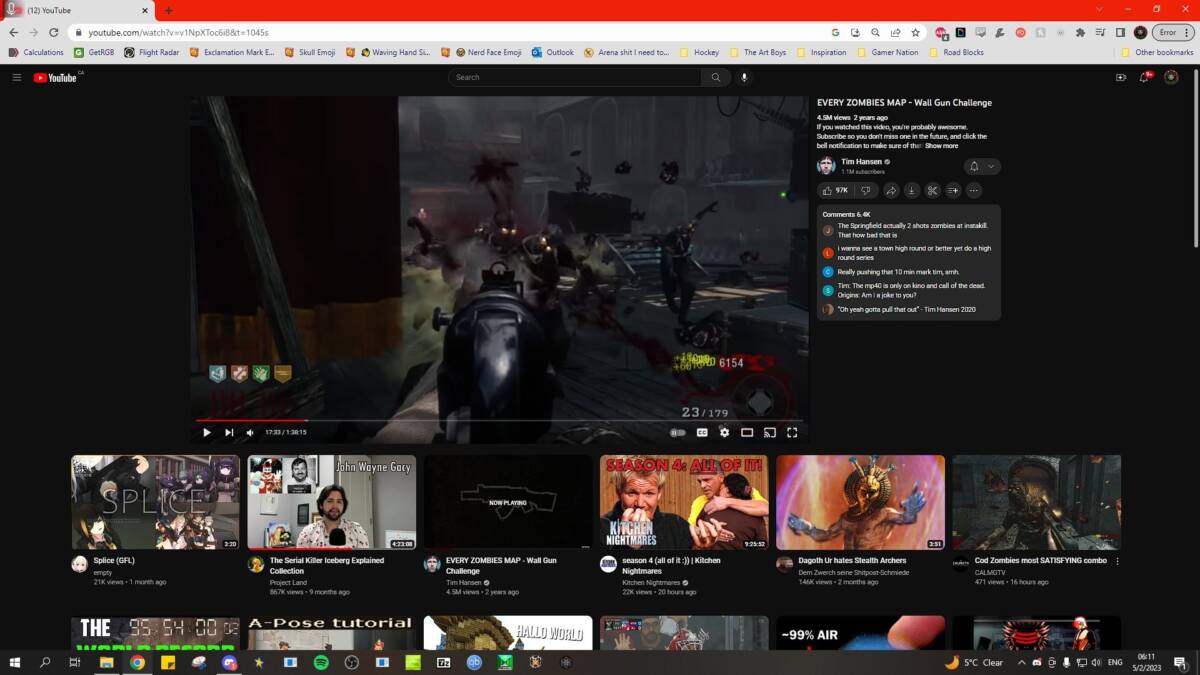Cast the video to a TV
The image size is (1200, 675).
click(x=769, y=432)
